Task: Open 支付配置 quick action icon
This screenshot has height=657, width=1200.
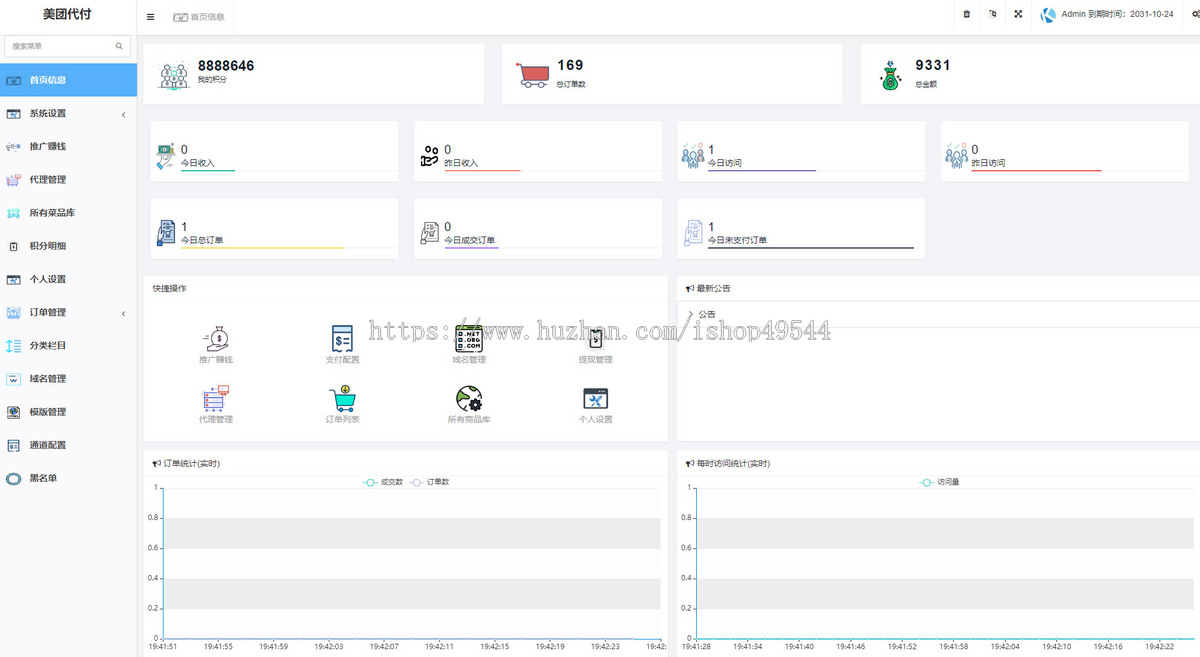Action: click(x=342, y=337)
